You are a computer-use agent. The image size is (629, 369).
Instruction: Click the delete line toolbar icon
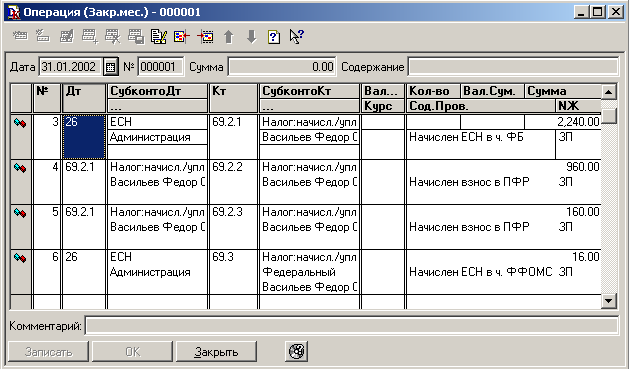pyautogui.click(x=113, y=36)
